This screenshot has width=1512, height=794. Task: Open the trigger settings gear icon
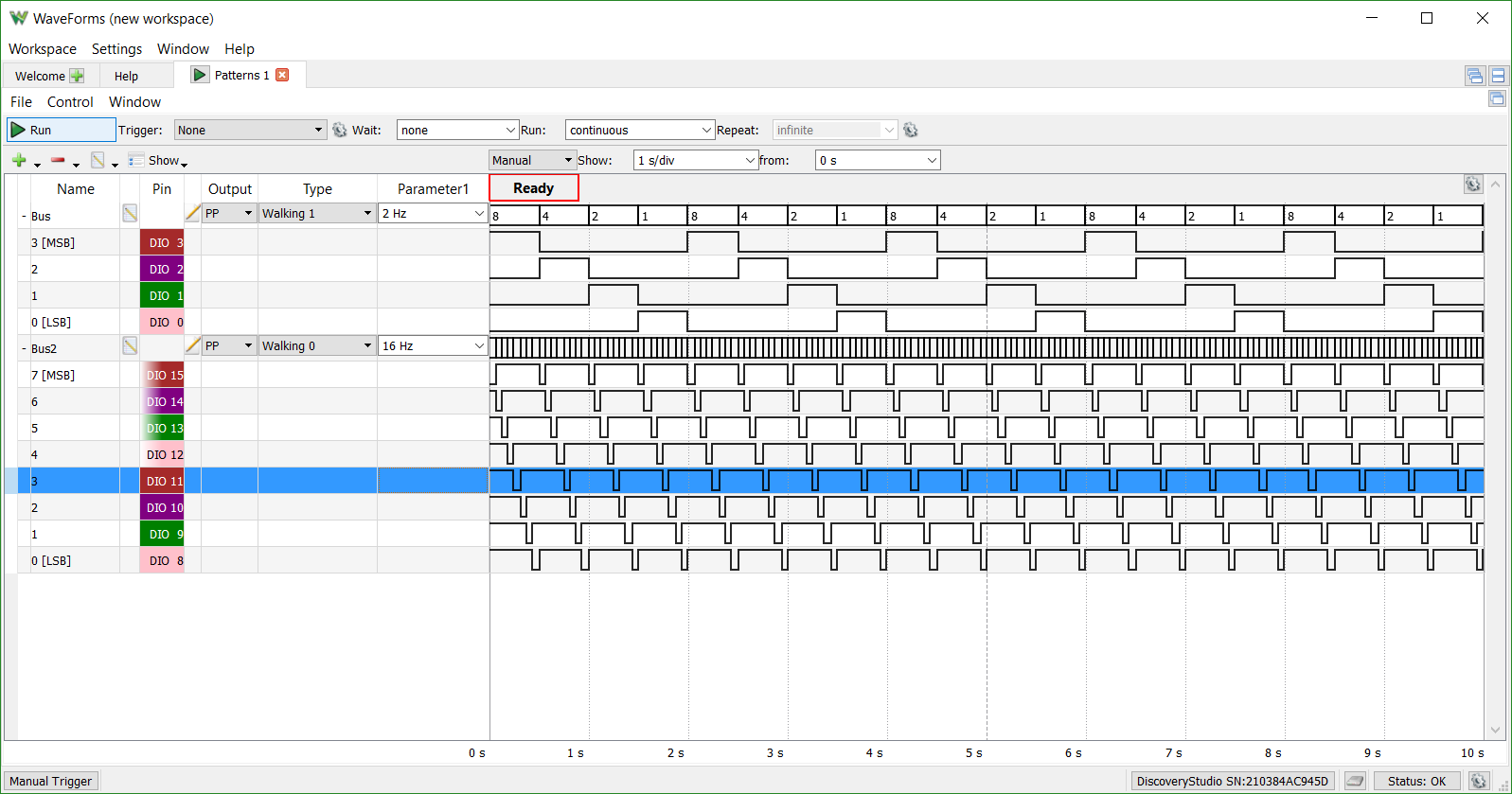tap(340, 131)
